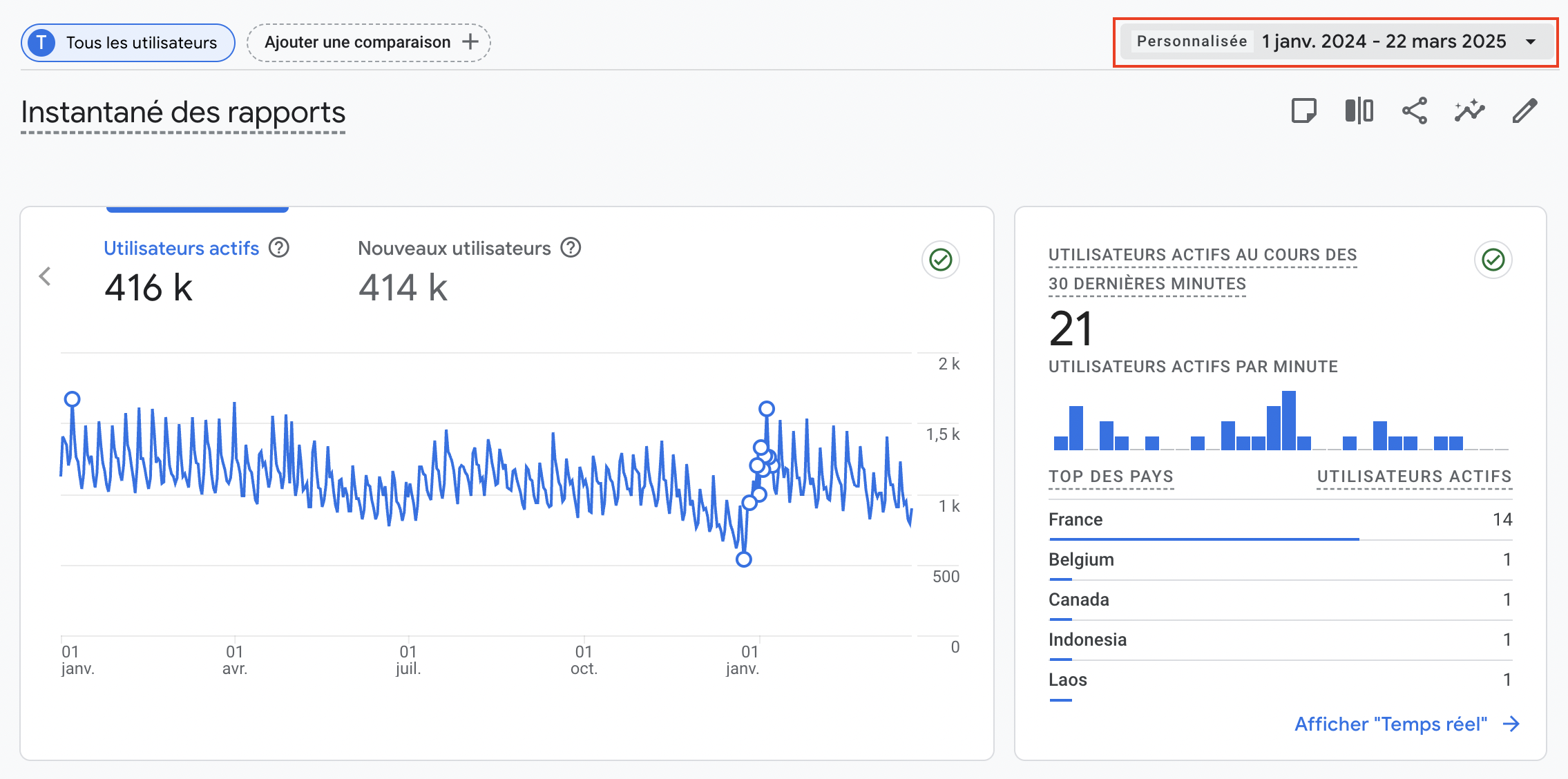Click the plus icon to add comparison
1568x779 pixels.
(470, 42)
